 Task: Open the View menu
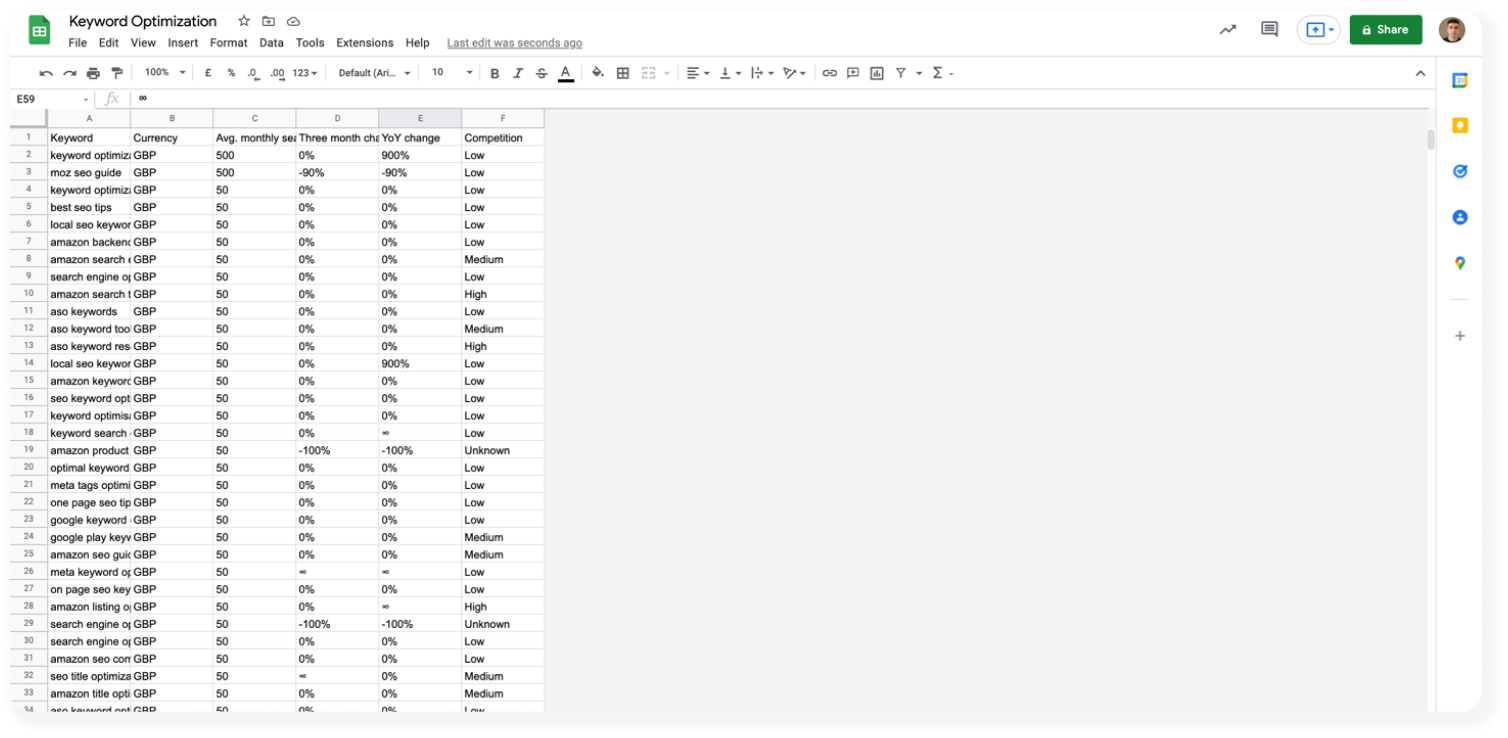click(143, 43)
